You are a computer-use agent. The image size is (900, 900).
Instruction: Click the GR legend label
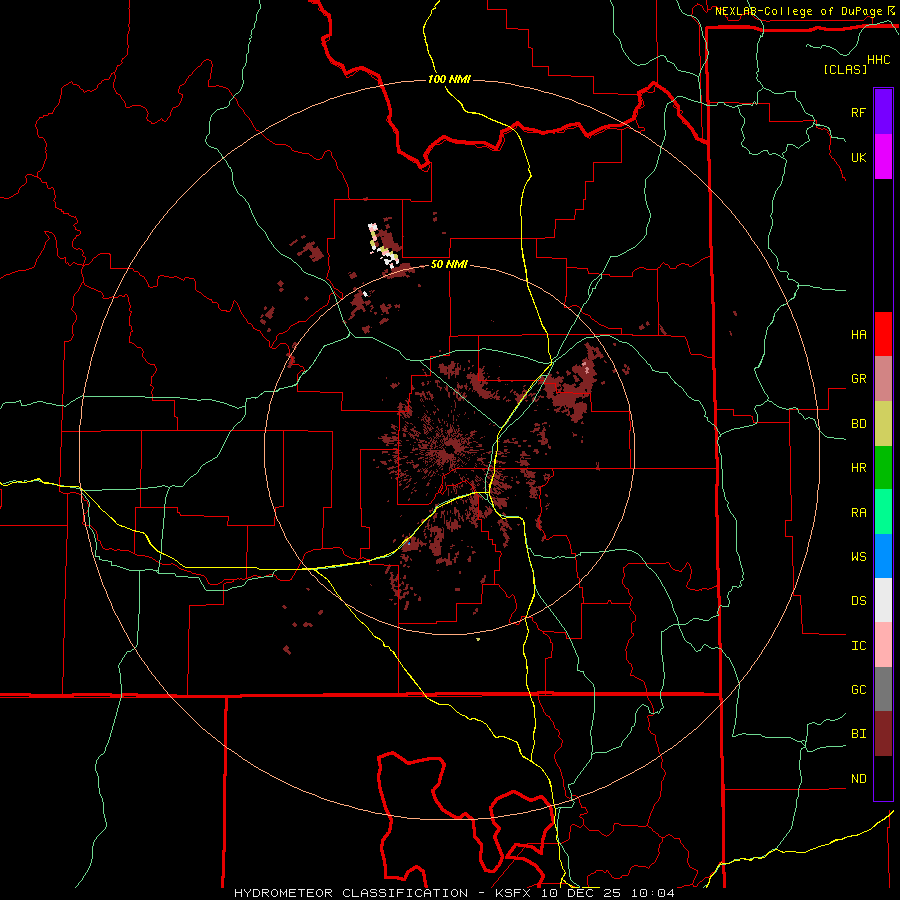coord(858,379)
